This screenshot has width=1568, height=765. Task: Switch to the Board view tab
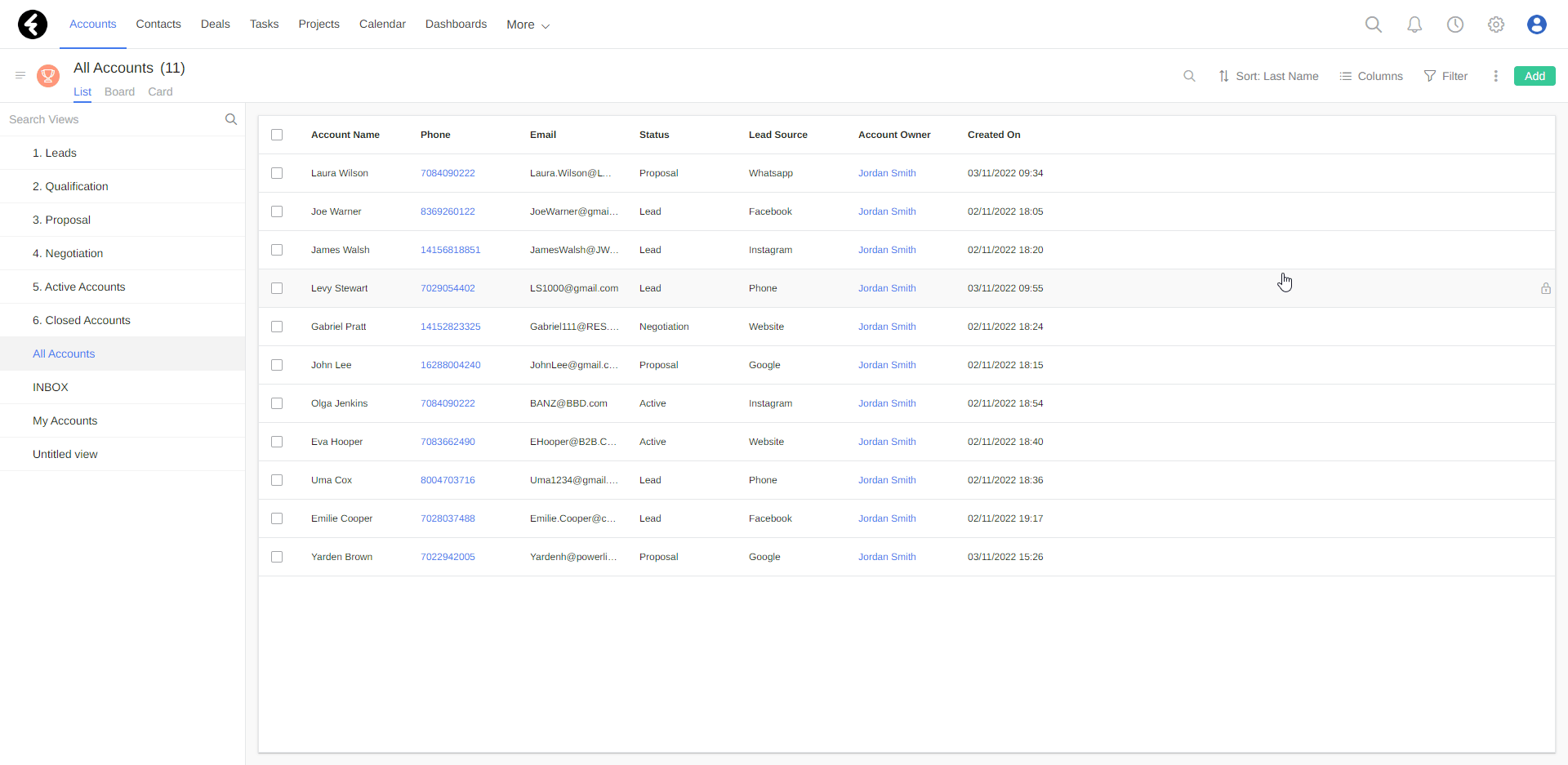[119, 91]
